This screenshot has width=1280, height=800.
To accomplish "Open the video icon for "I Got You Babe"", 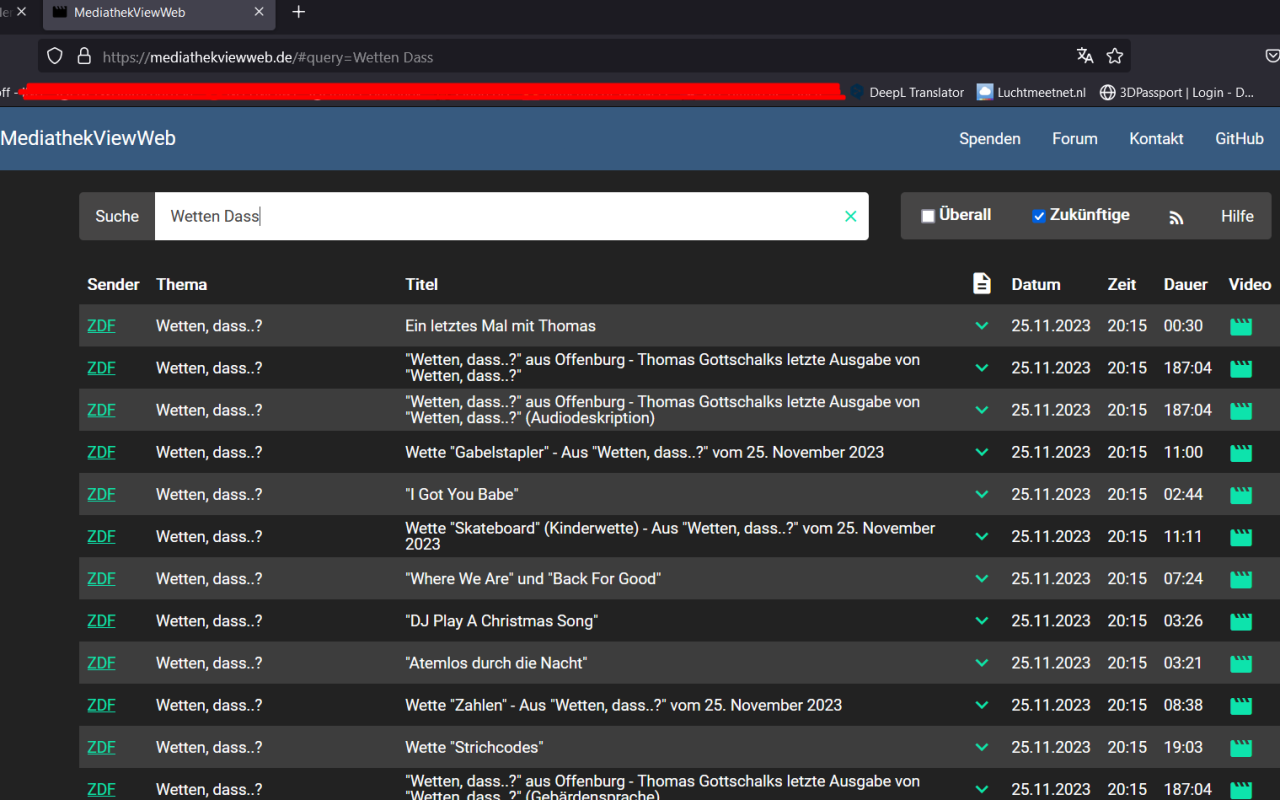I will 1240,494.
